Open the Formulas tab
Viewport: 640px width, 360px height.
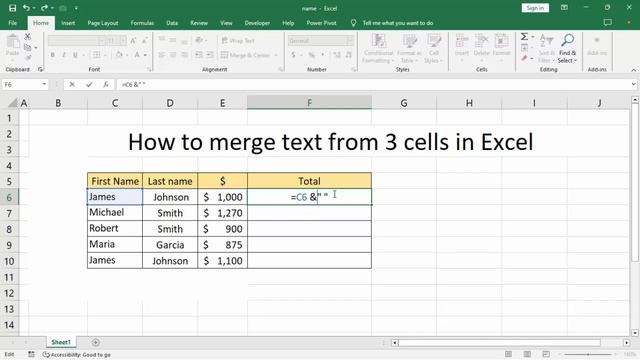click(142, 23)
